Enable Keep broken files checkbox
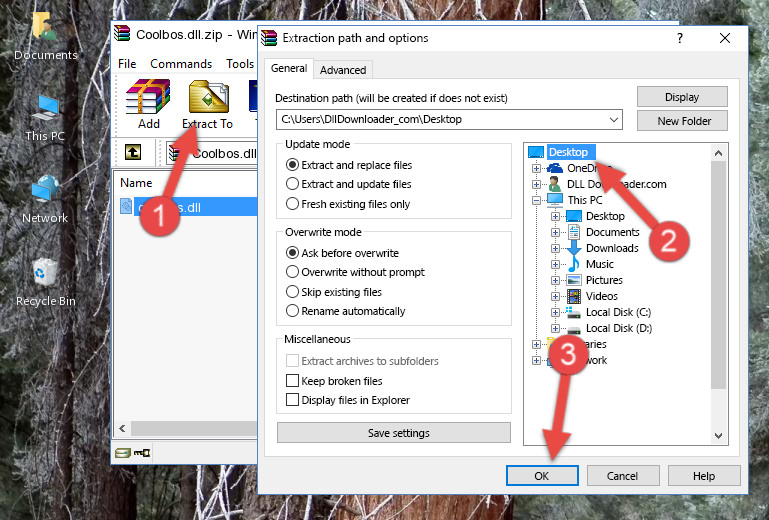The height and width of the screenshot is (520, 769). point(292,381)
